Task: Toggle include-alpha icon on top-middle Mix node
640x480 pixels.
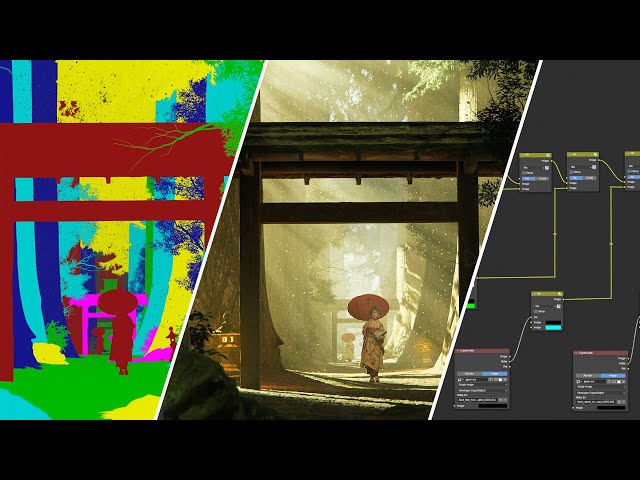Action: (594, 167)
